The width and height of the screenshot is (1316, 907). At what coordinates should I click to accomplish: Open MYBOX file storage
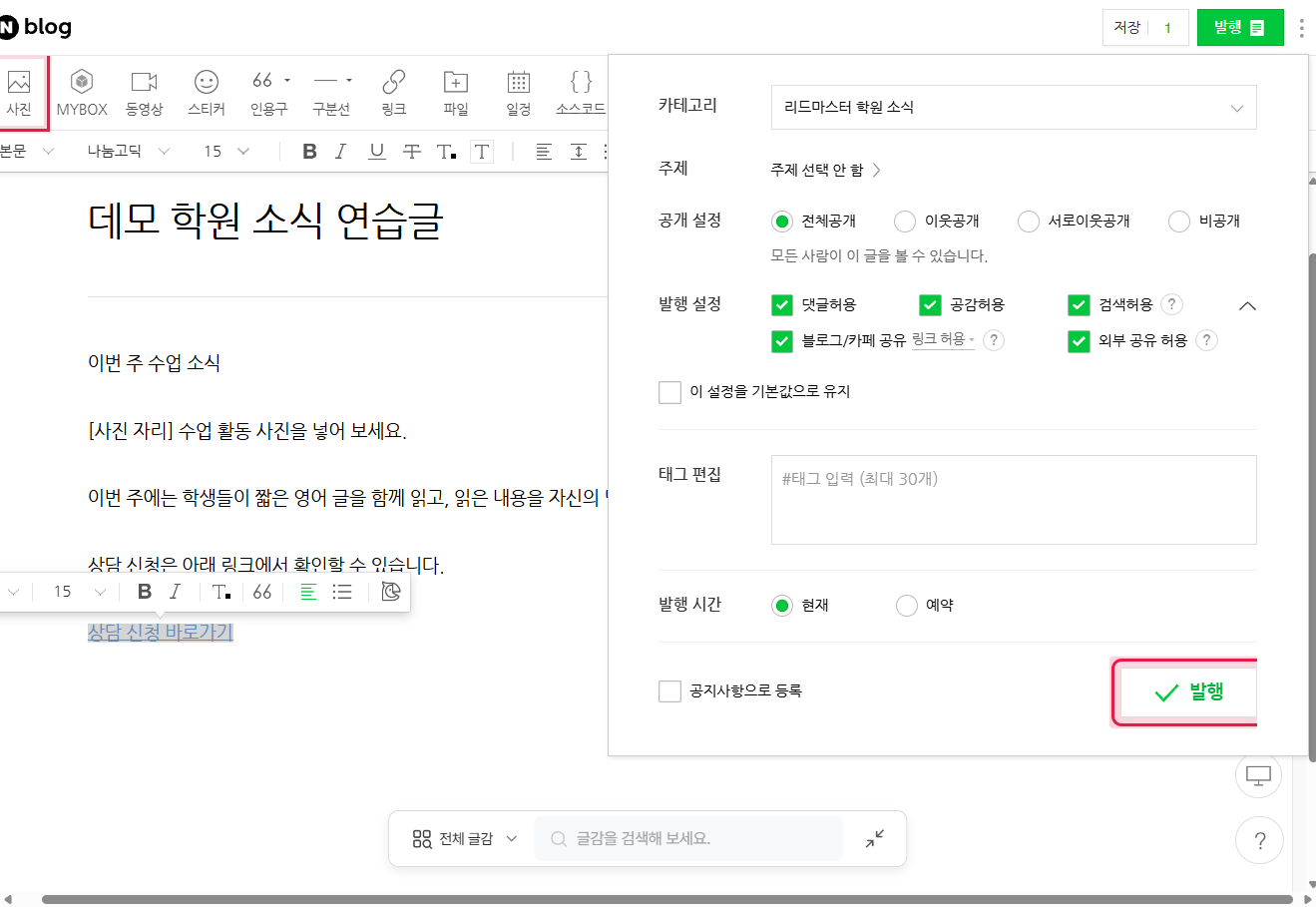pyautogui.click(x=82, y=92)
